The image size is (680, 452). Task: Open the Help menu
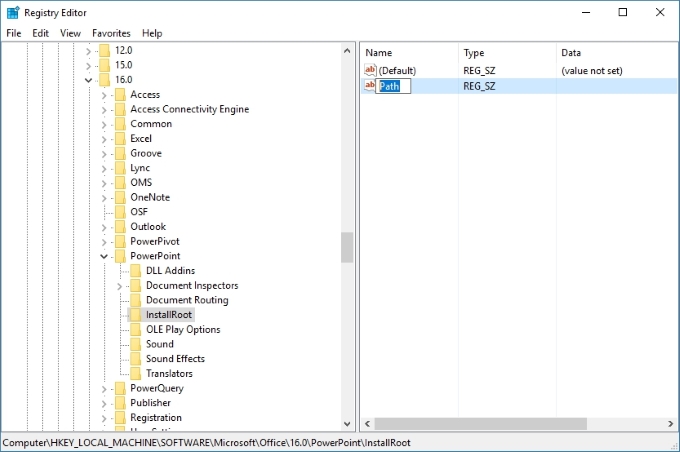click(x=152, y=33)
